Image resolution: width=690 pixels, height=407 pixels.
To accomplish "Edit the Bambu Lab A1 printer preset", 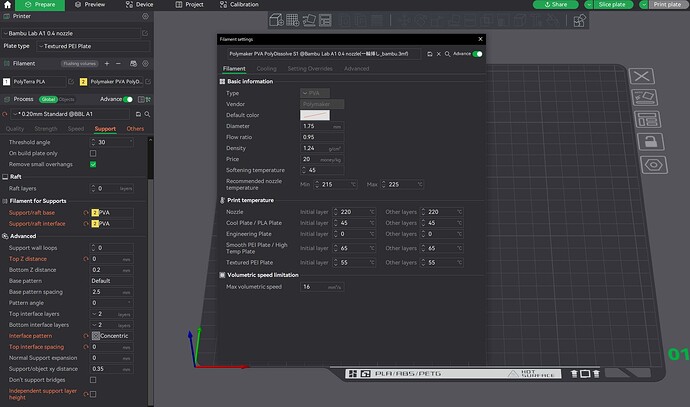I will (x=145, y=33).
